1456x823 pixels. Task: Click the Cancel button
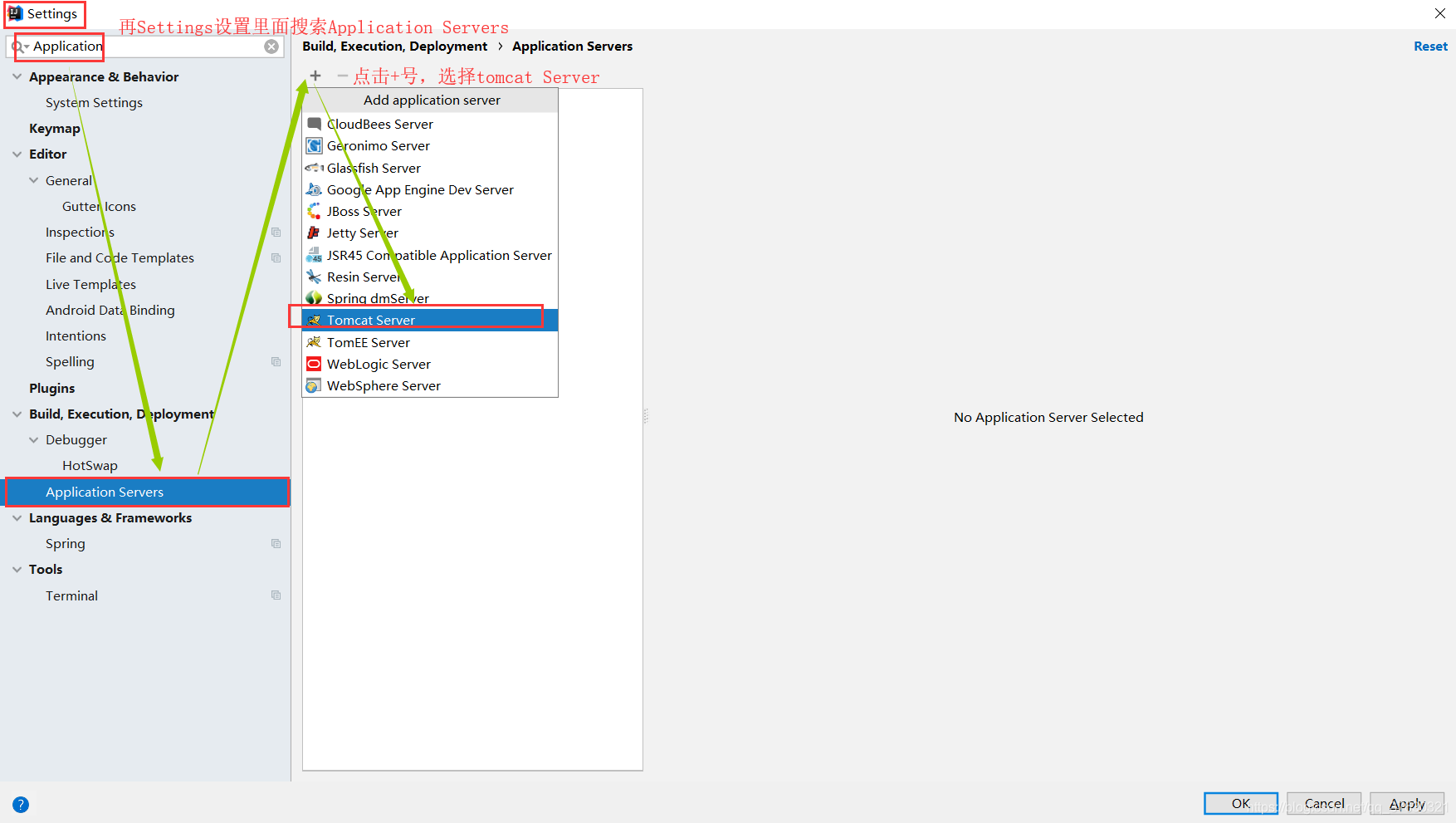[1324, 803]
